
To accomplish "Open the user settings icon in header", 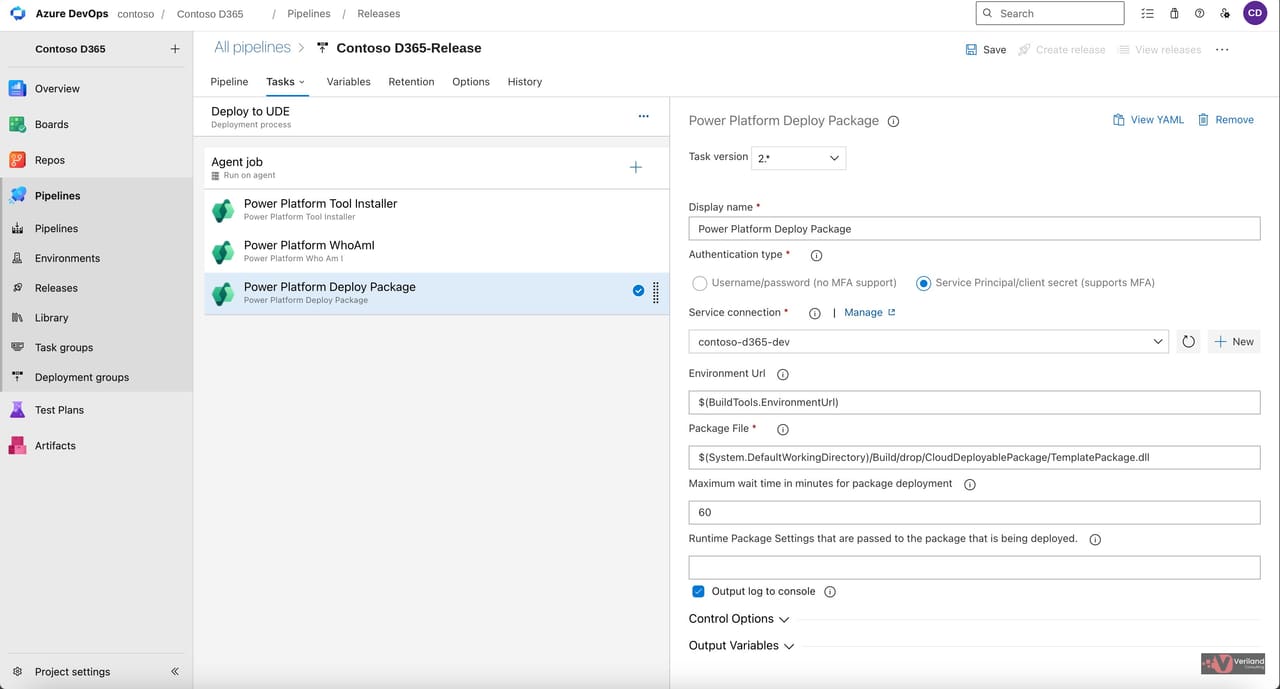I will (x=1225, y=13).
